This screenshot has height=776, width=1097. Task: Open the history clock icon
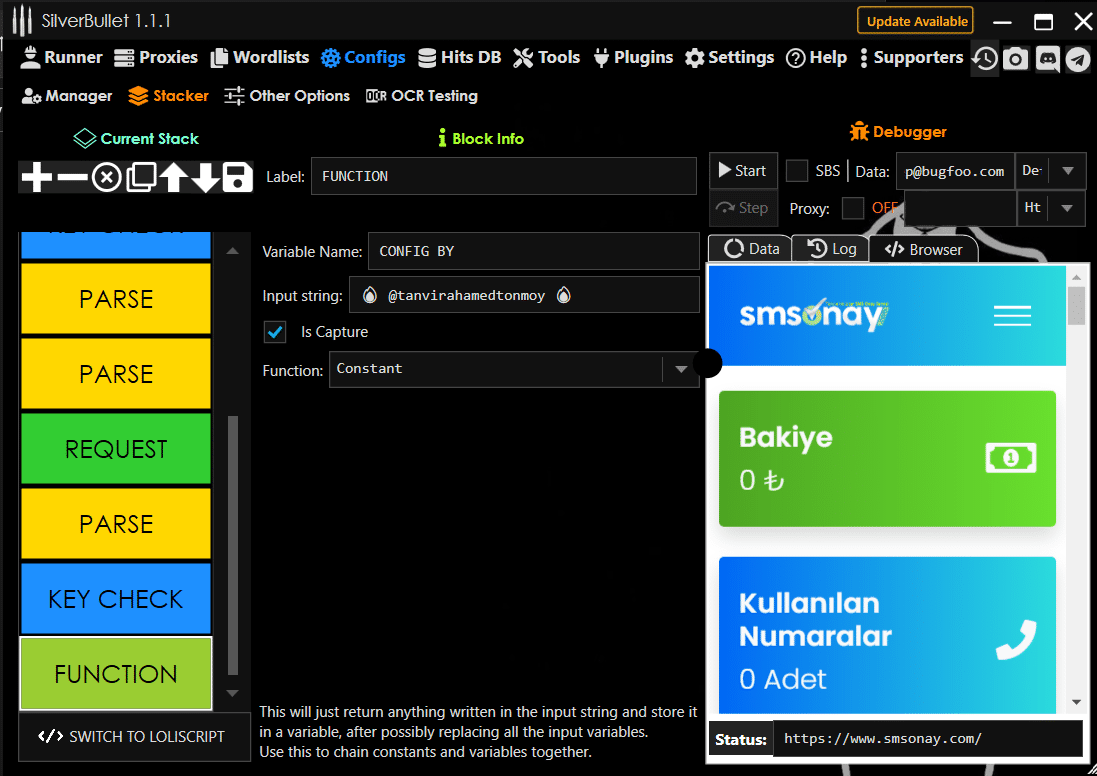[x=985, y=59]
